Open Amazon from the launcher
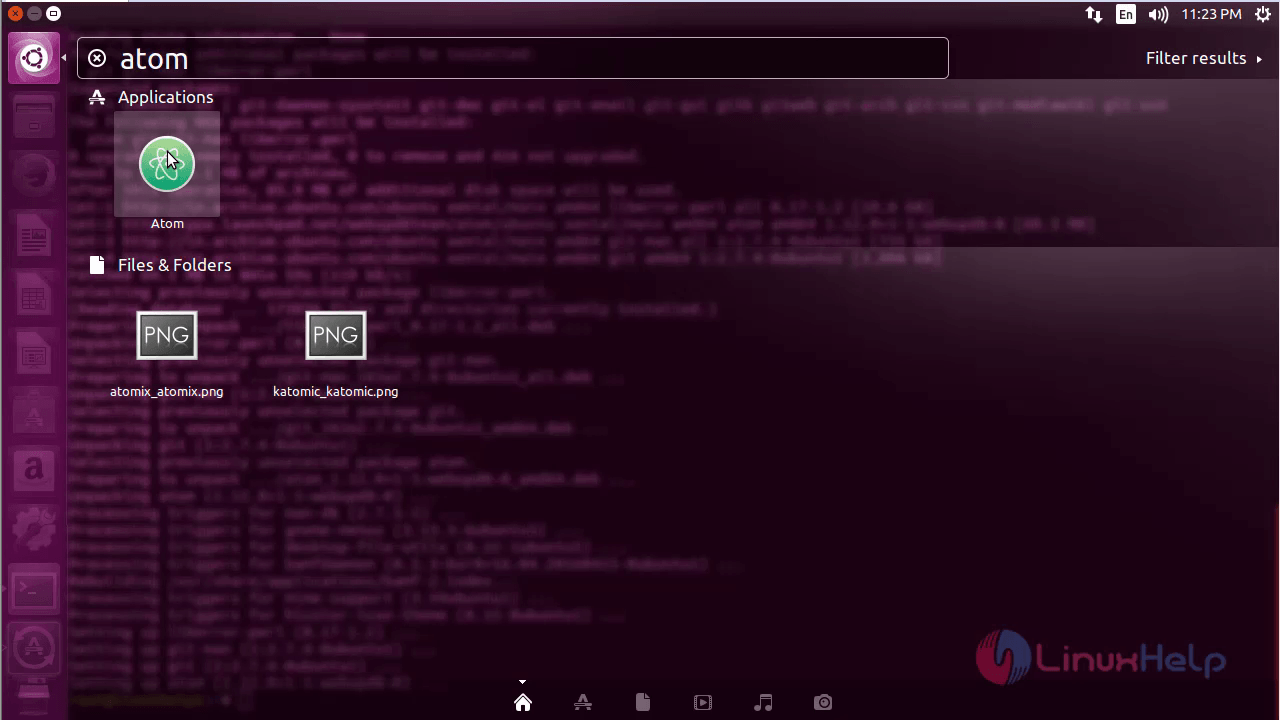This screenshot has width=1280, height=720. coord(34,468)
